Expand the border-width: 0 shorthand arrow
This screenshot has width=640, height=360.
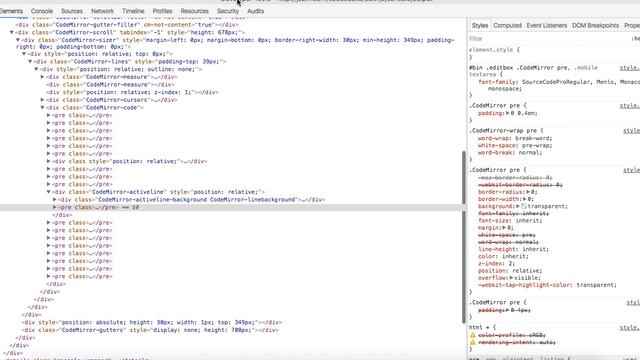point(524,199)
